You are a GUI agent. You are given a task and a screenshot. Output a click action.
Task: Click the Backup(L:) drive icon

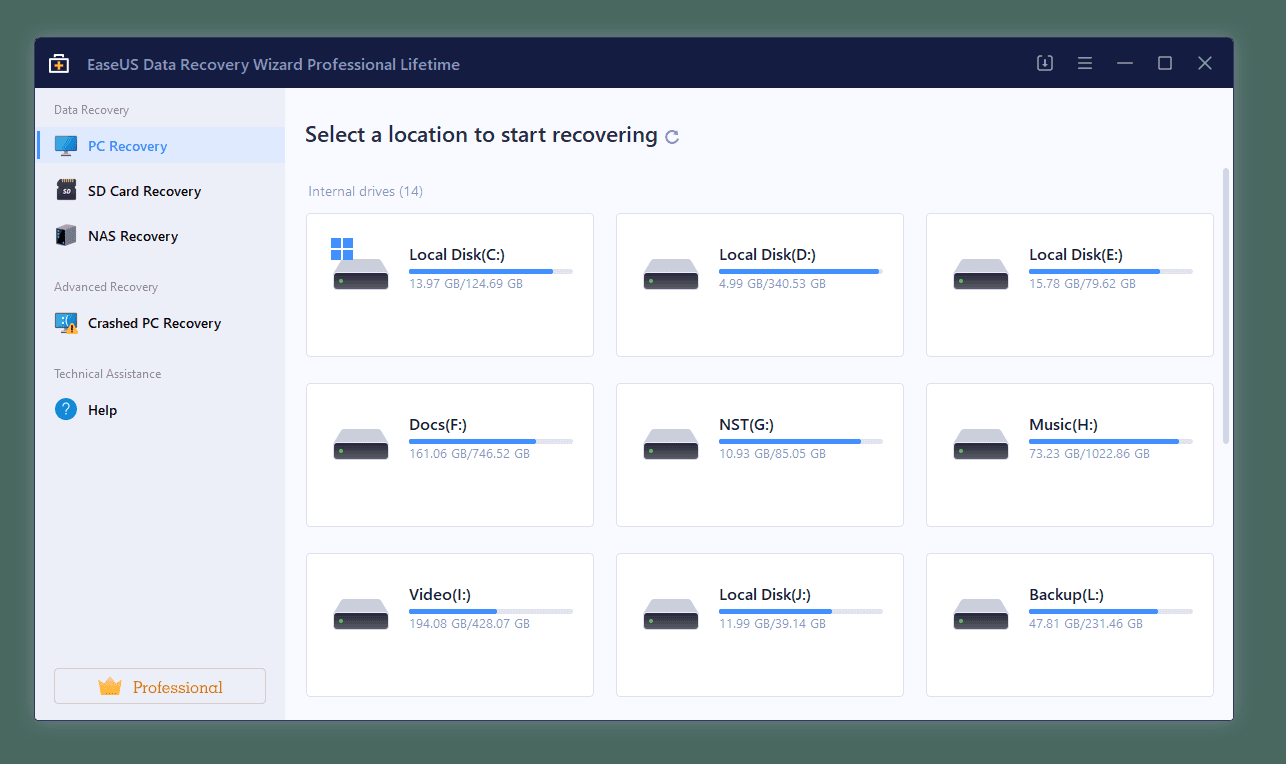(980, 615)
